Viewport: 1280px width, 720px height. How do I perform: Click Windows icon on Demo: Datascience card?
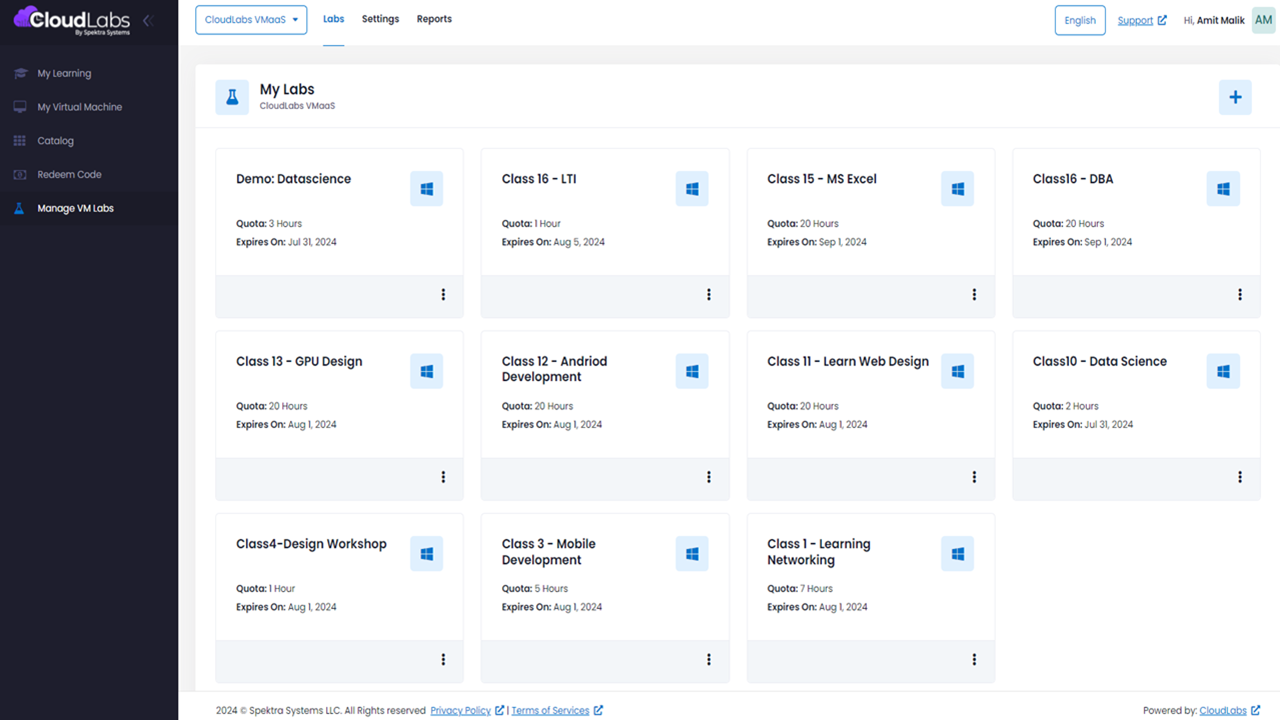tap(427, 189)
